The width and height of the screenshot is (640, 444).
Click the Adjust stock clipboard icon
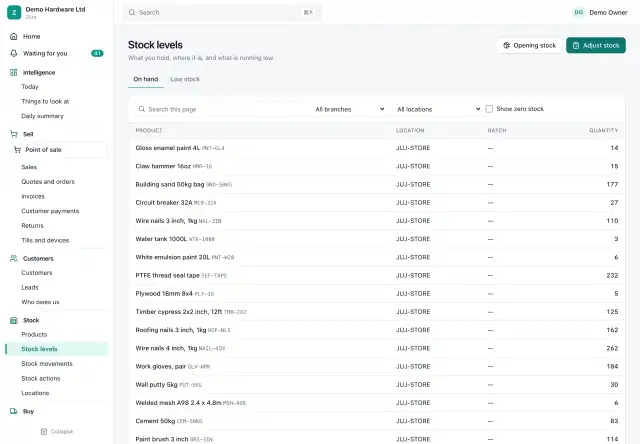(x=576, y=45)
